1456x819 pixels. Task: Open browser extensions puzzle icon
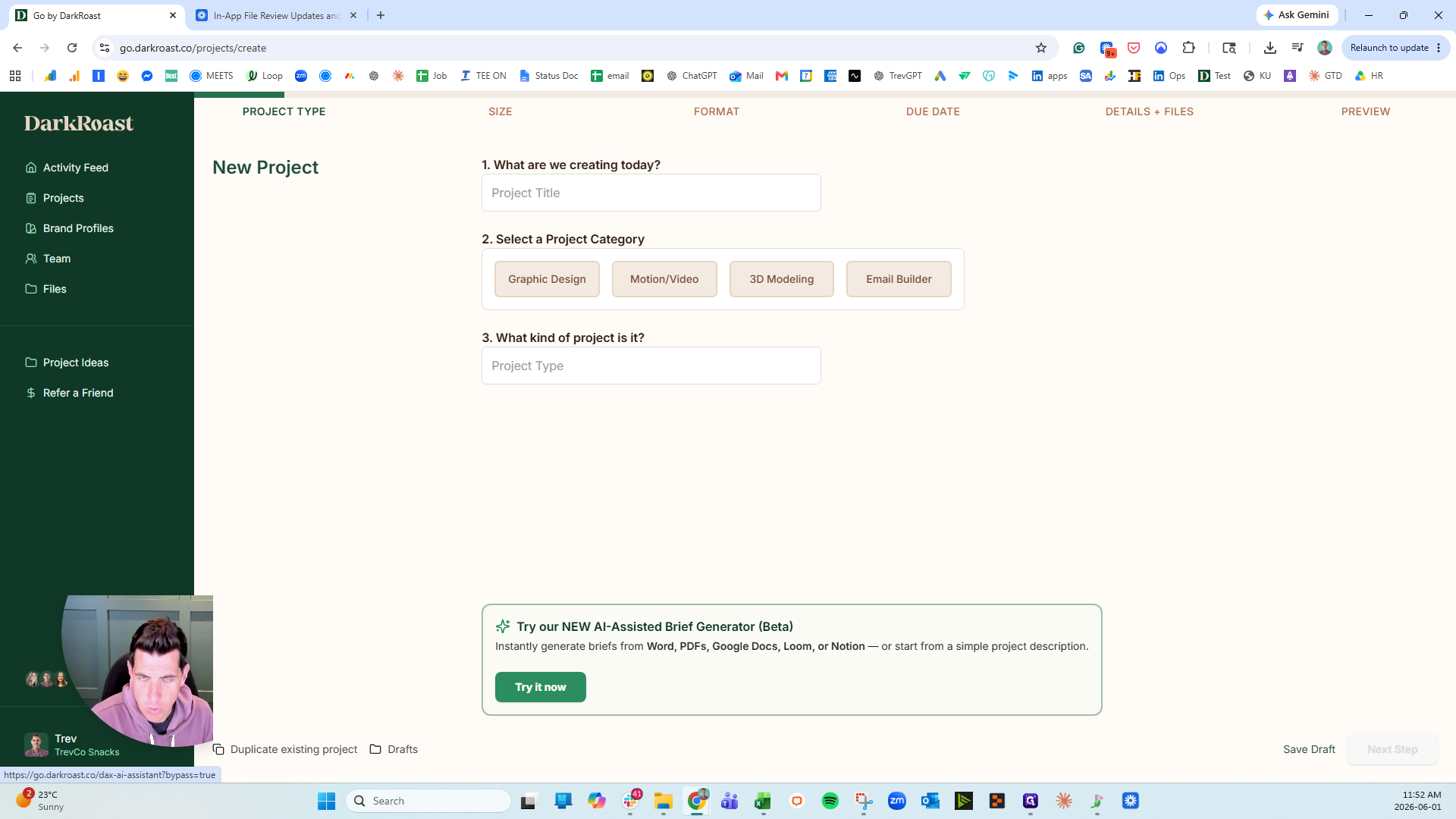tap(1188, 48)
